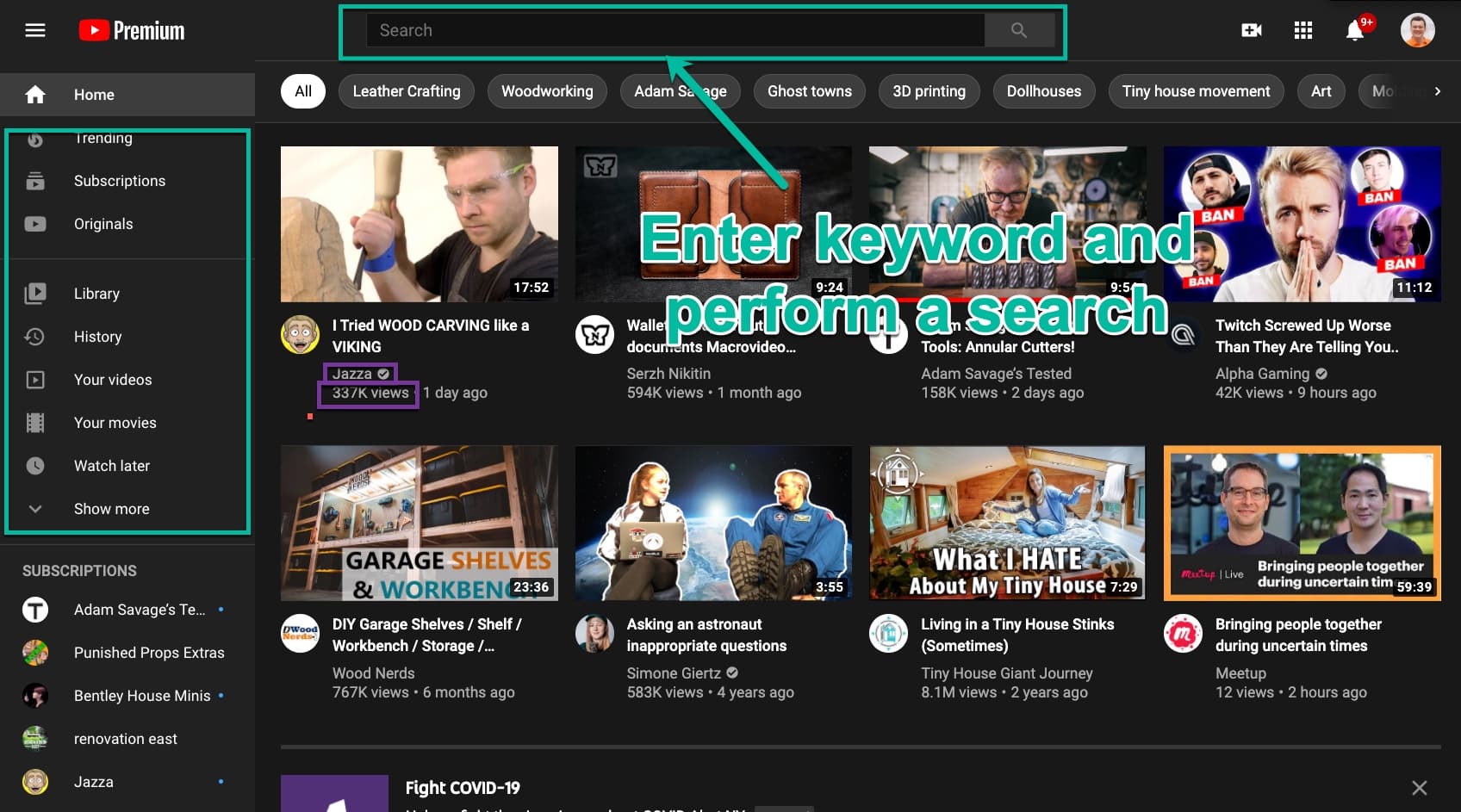Open your watch History
Image resolution: width=1461 pixels, height=812 pixels.
97,336
